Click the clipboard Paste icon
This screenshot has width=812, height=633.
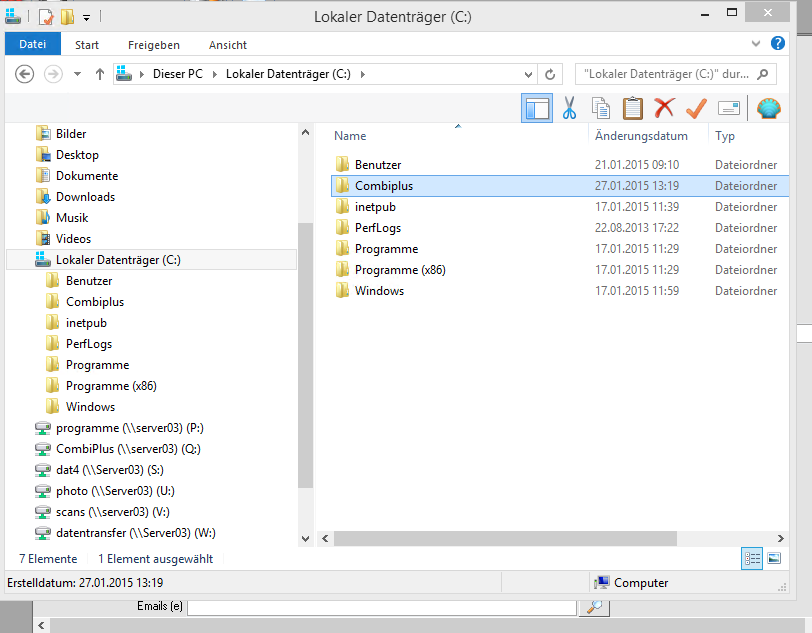pyautogui.click(x=632, y=108)
